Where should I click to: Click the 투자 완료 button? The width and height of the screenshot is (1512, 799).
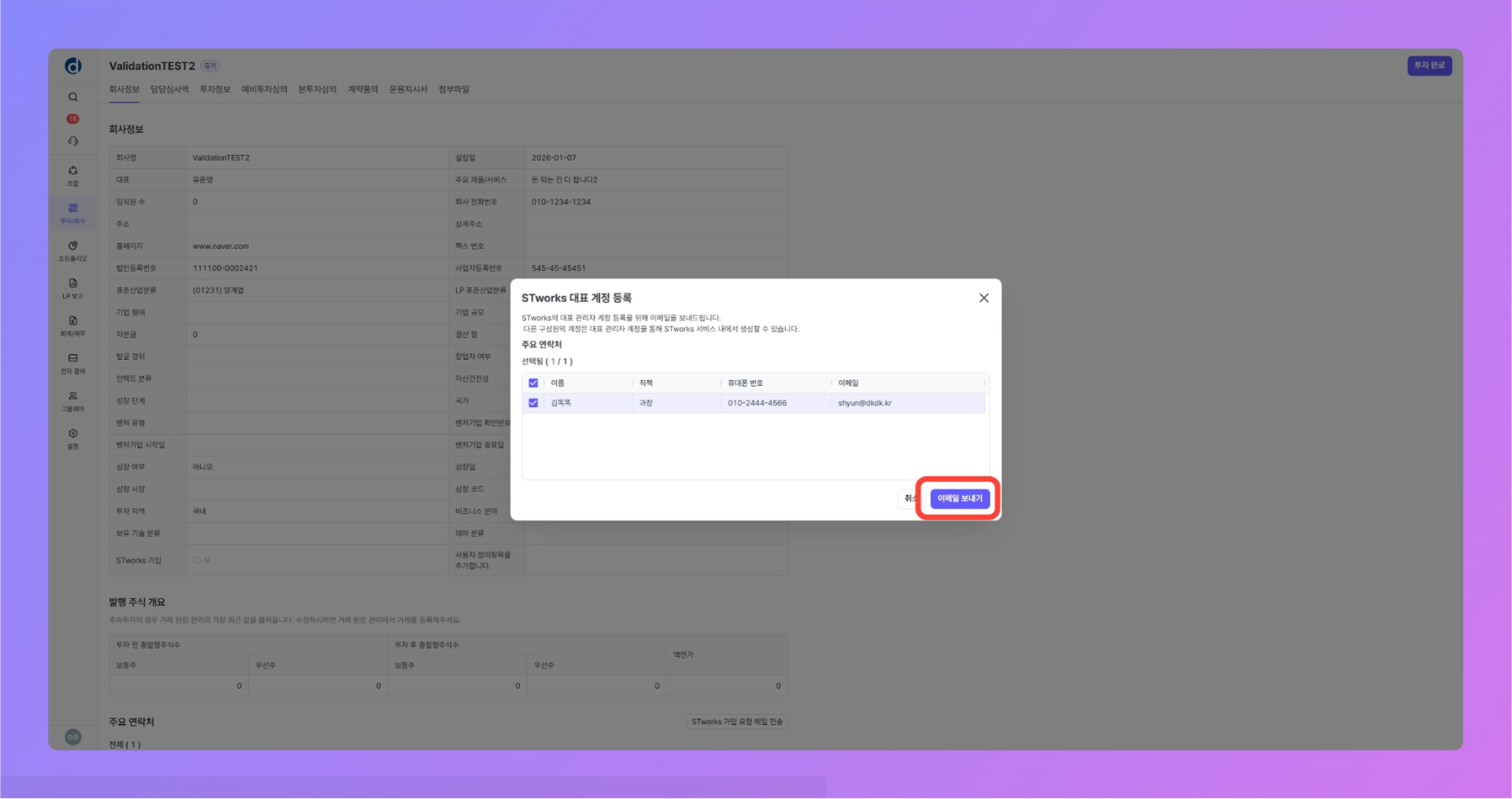pos(1429,65)
